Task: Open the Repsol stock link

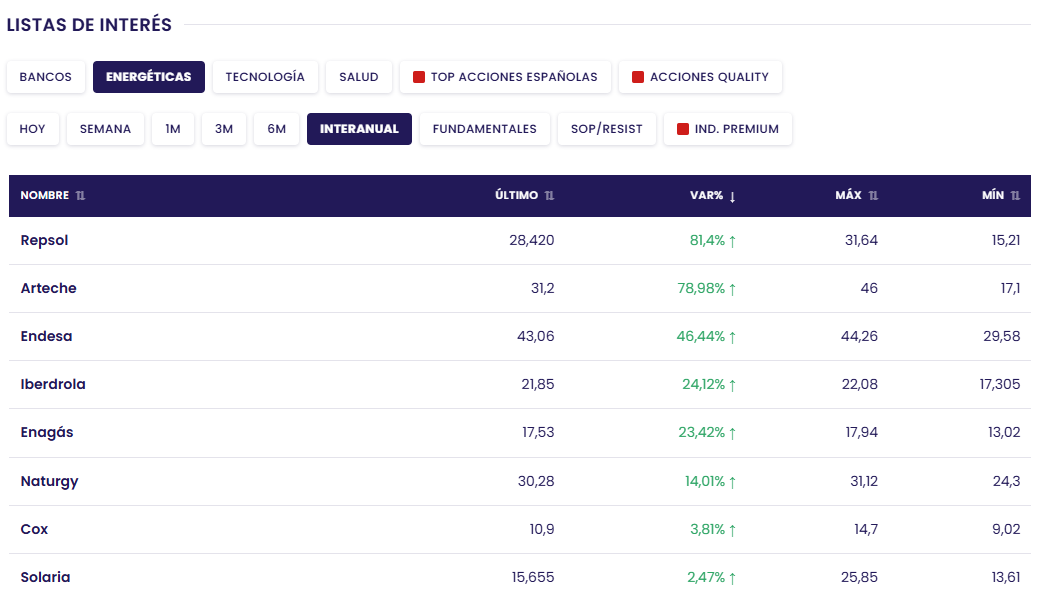Action: click(x=44, y=241)
